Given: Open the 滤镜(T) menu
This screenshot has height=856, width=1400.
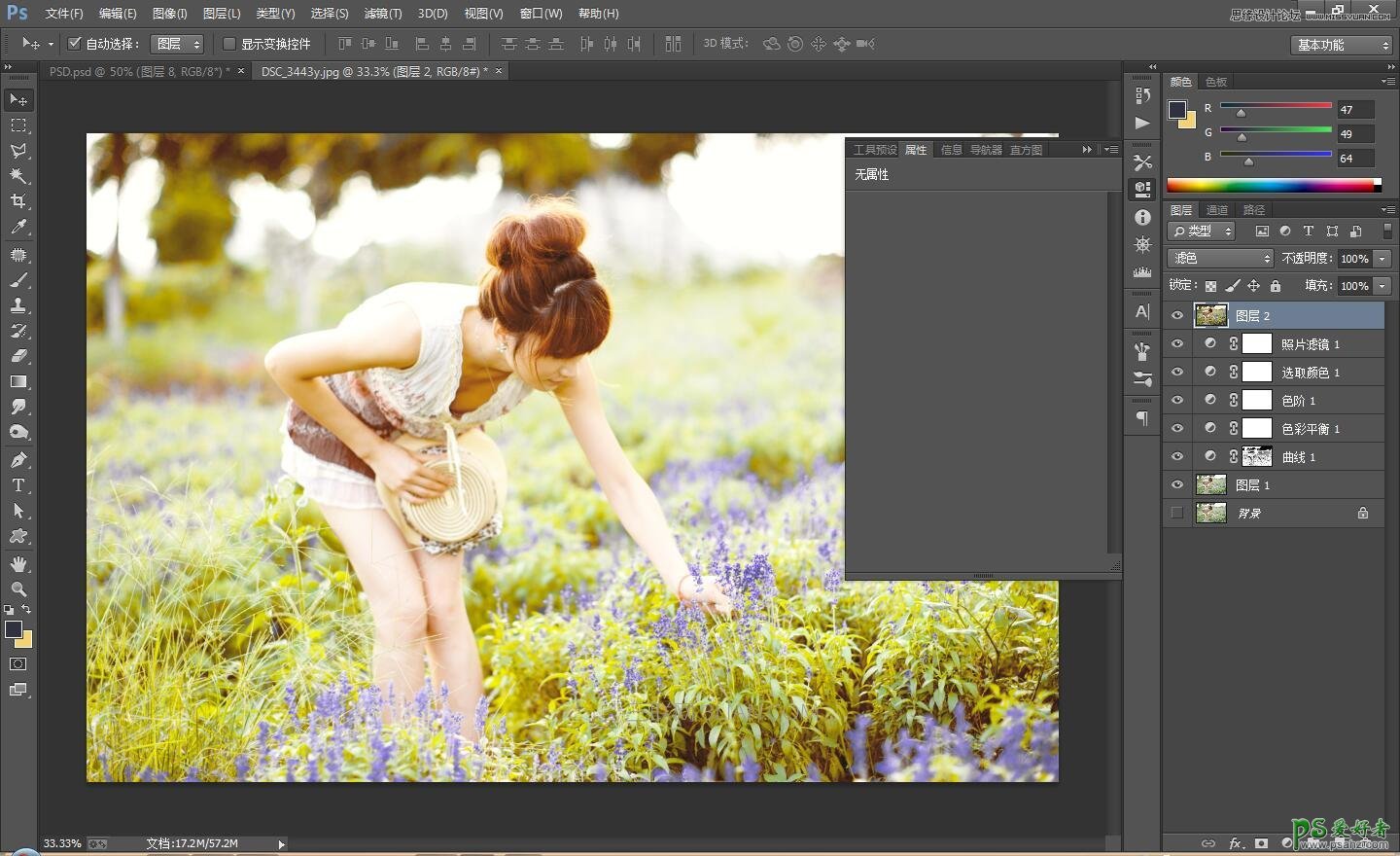Looking at the screenshot, I should [382, 14].
